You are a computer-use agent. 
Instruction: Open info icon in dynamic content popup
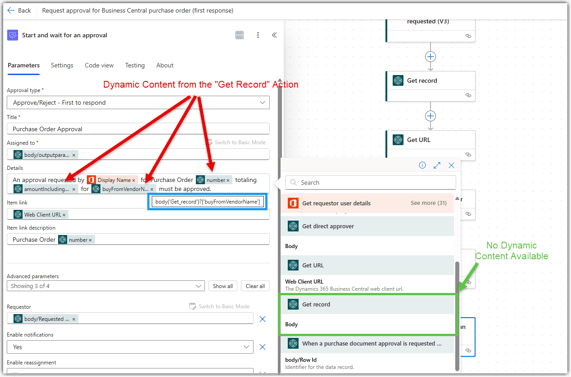click(x=422, y=165)
